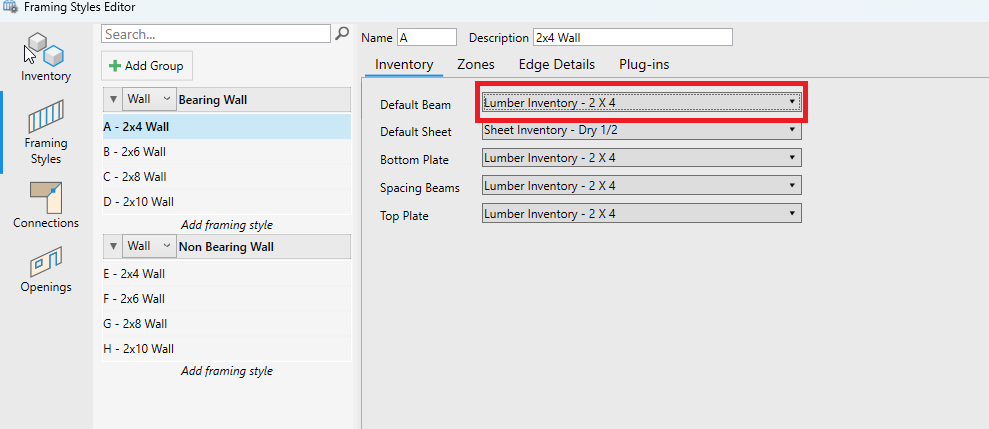Click the Search input box

pos(216,34)
